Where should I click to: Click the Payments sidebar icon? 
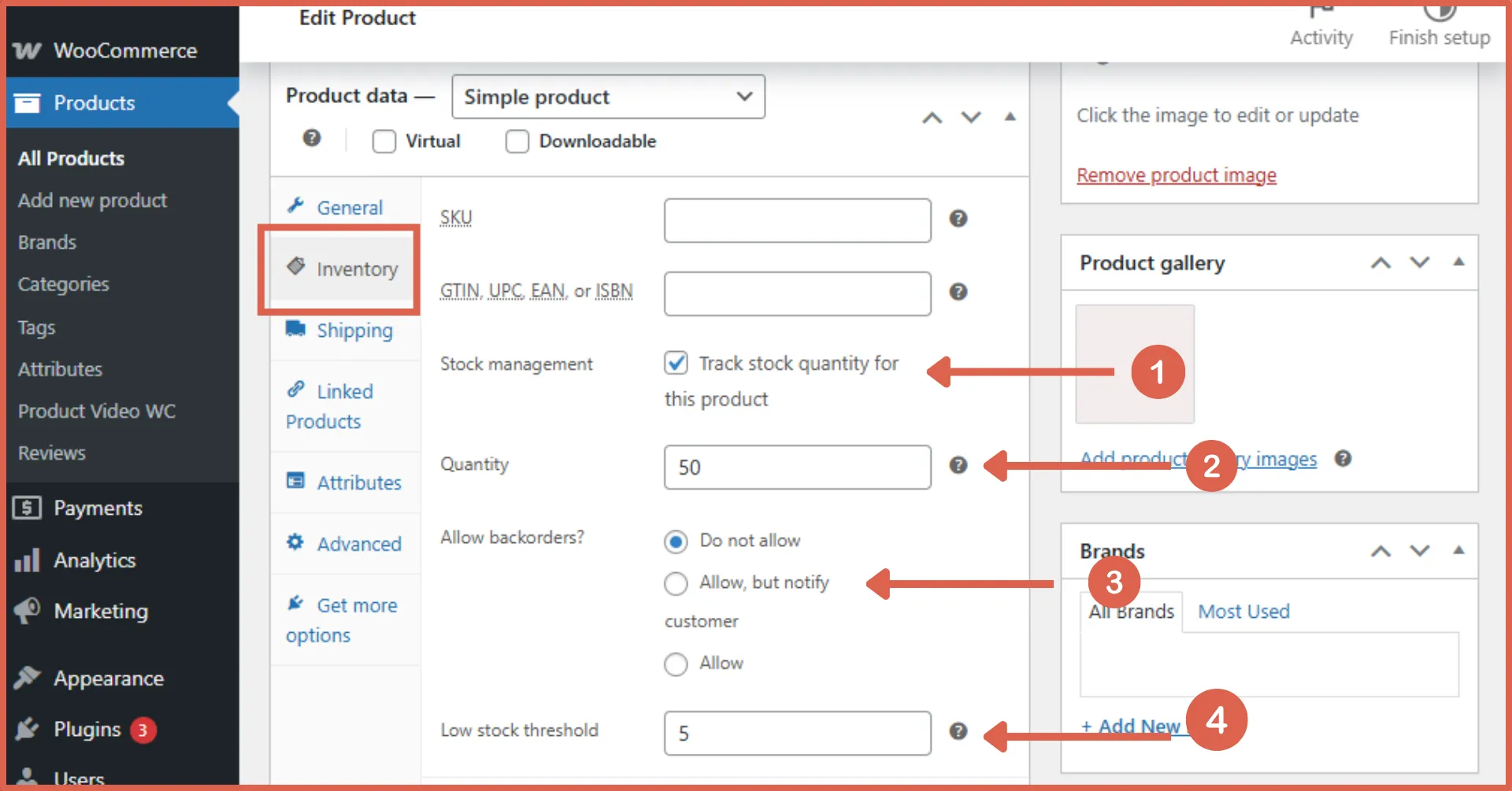28,508
